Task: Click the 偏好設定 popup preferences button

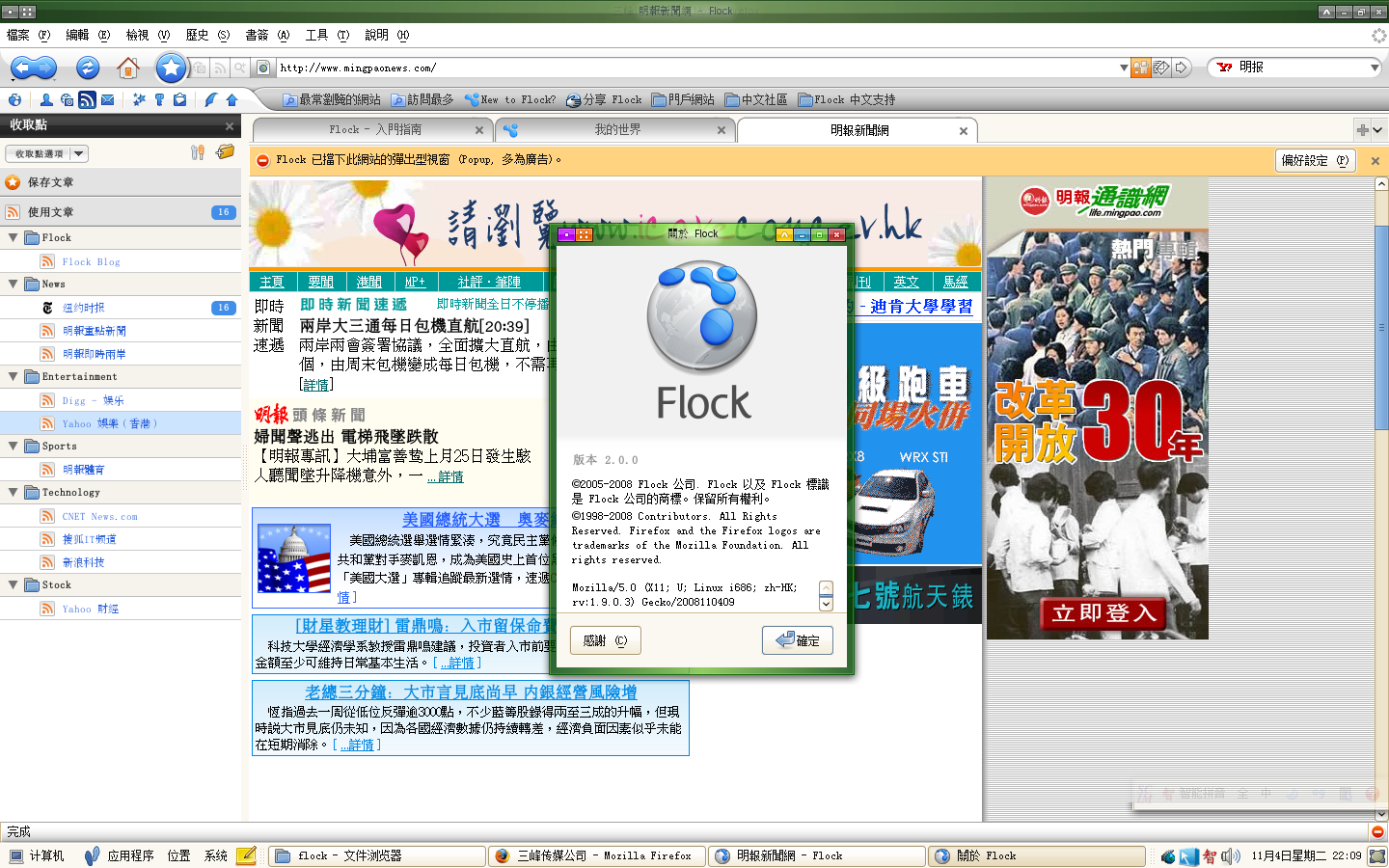Action: tap(1315, 161)
